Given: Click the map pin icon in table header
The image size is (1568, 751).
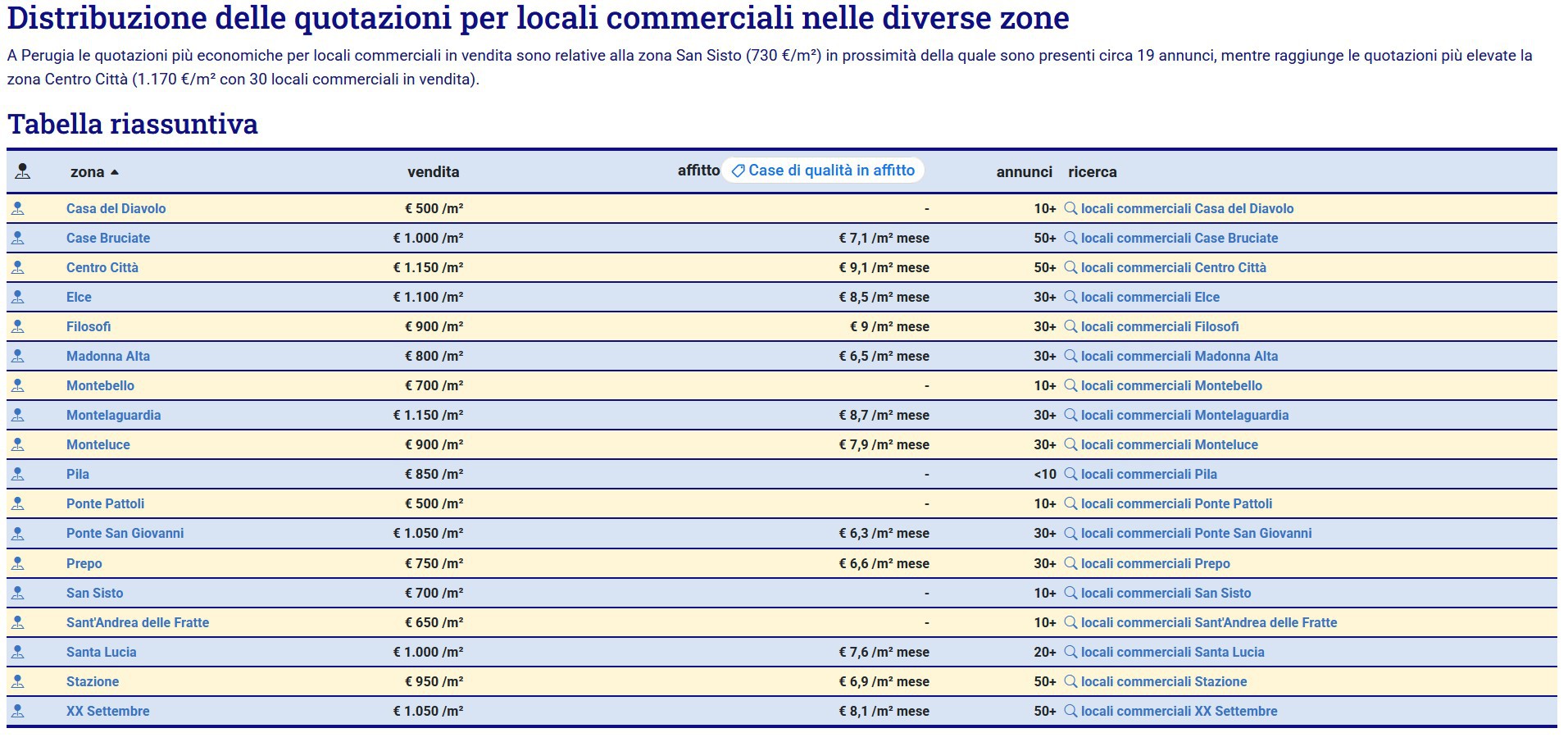Looking at the screenshot, I should [x=23, y=171].
